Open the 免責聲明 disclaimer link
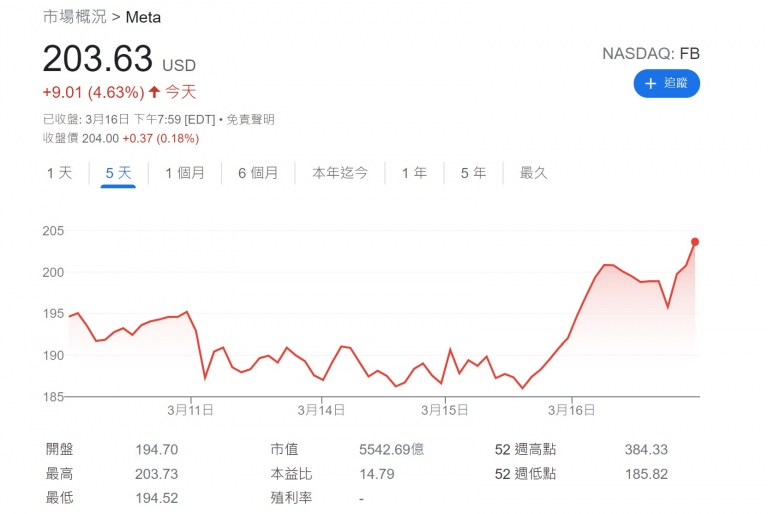The width and height of the screenshot is (768, 514). tap(250, 120)
